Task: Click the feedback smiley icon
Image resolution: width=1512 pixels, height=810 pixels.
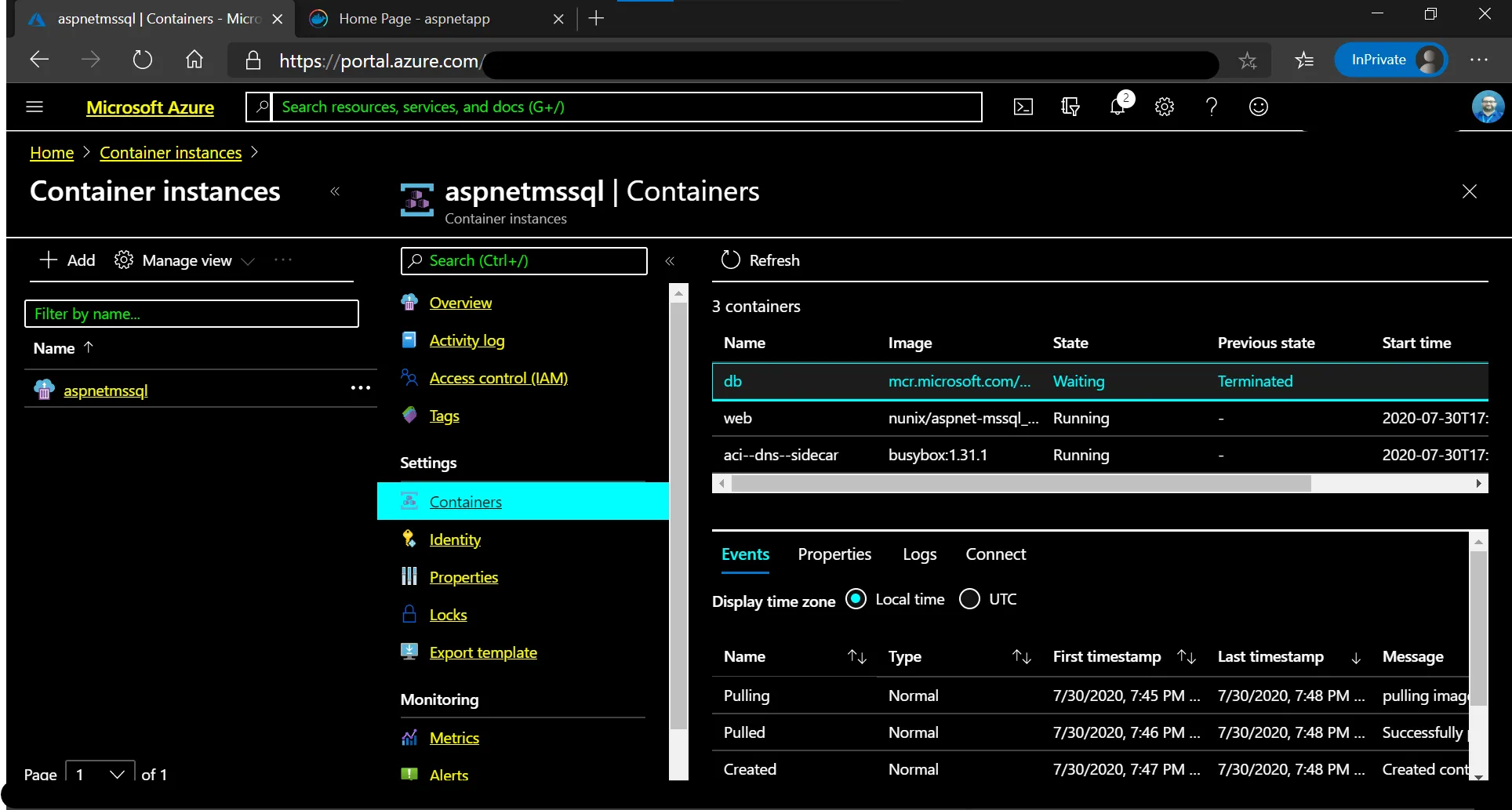Action: pos(1259,107)
